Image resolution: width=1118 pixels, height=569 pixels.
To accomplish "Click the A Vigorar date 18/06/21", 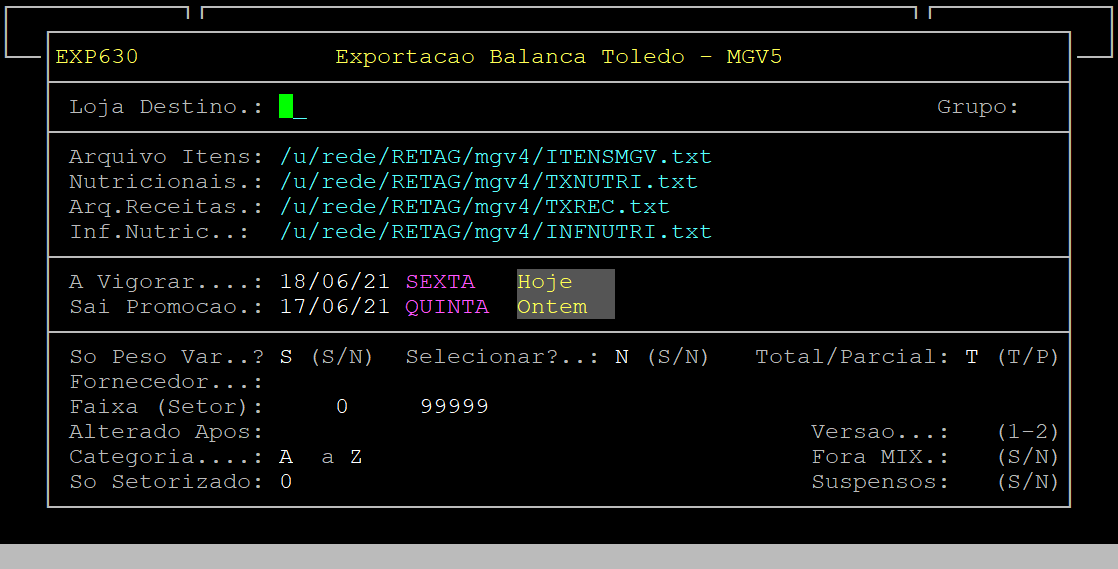I will [334, 282].
